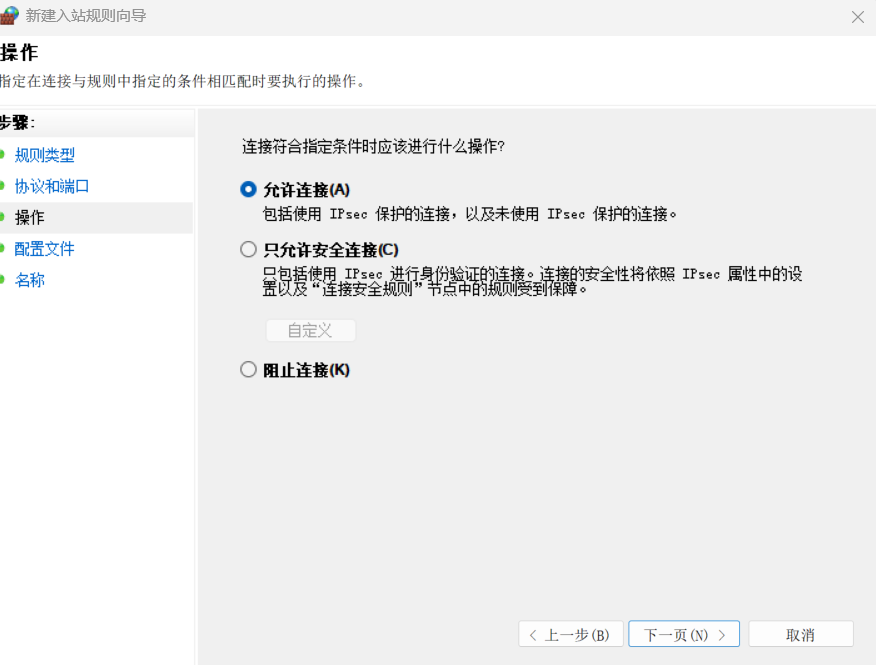Open the 协议和端口 step
Screen dimensions: 876x665
[x=52, y=186]
